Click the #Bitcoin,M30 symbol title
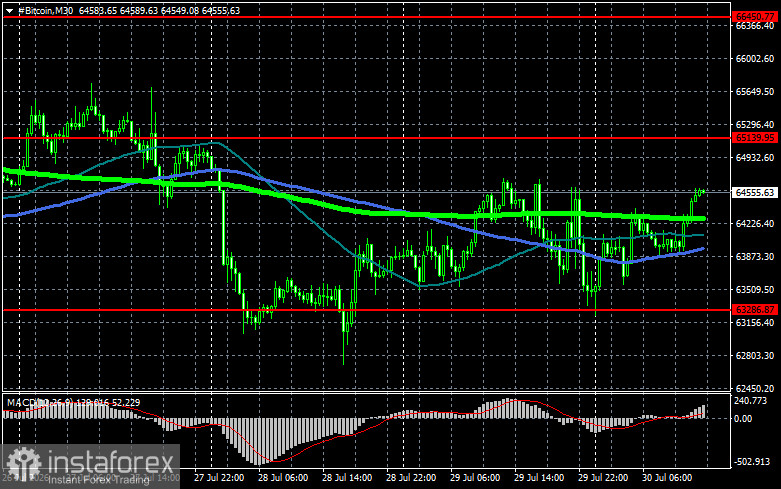The image size is (781, 489). [45, 10]
